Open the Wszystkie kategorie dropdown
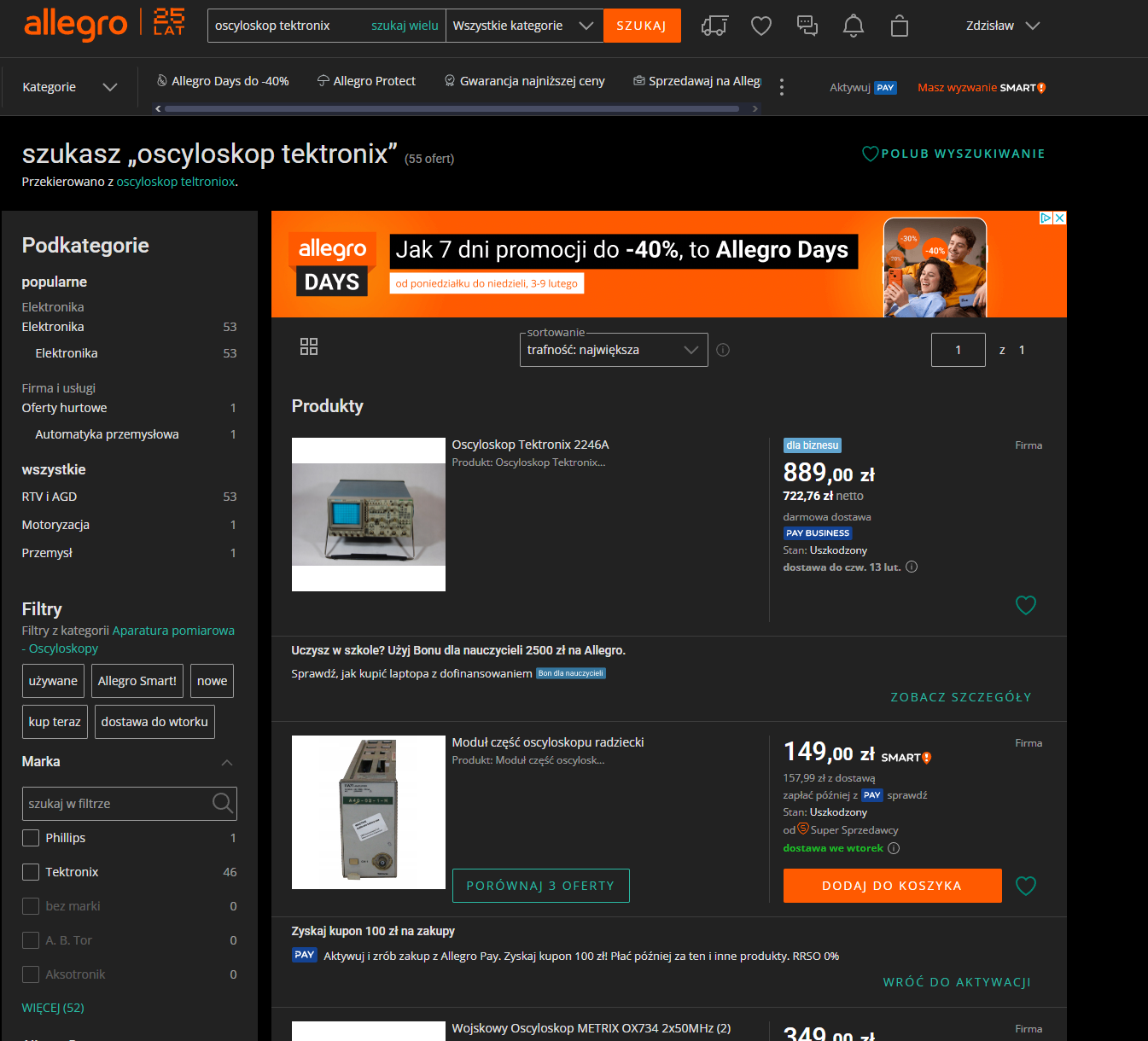The width and height of the screenshot is (1148, 1041). click(524, 26)
